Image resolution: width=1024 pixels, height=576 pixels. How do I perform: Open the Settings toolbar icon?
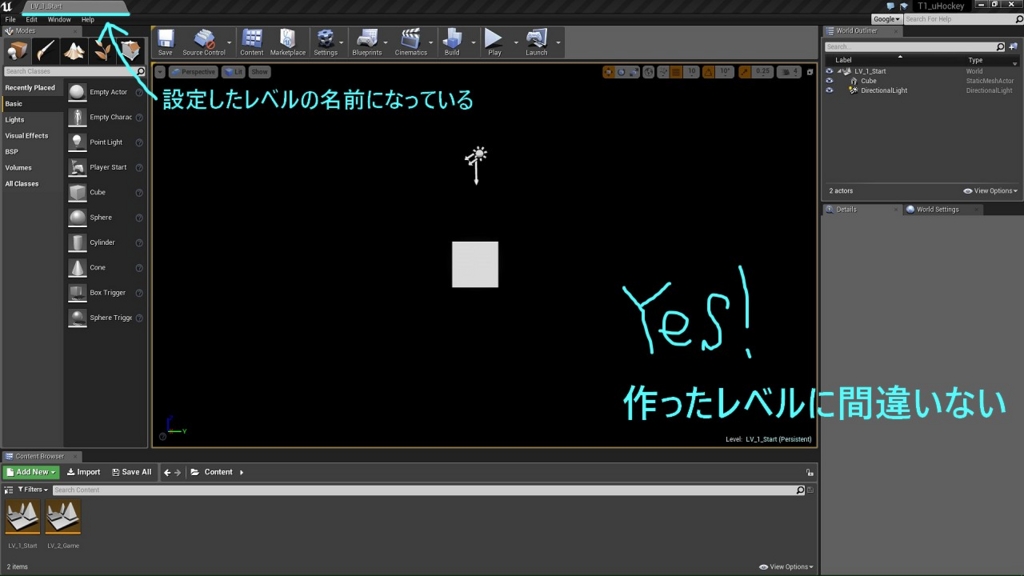(x=325, y=42)
